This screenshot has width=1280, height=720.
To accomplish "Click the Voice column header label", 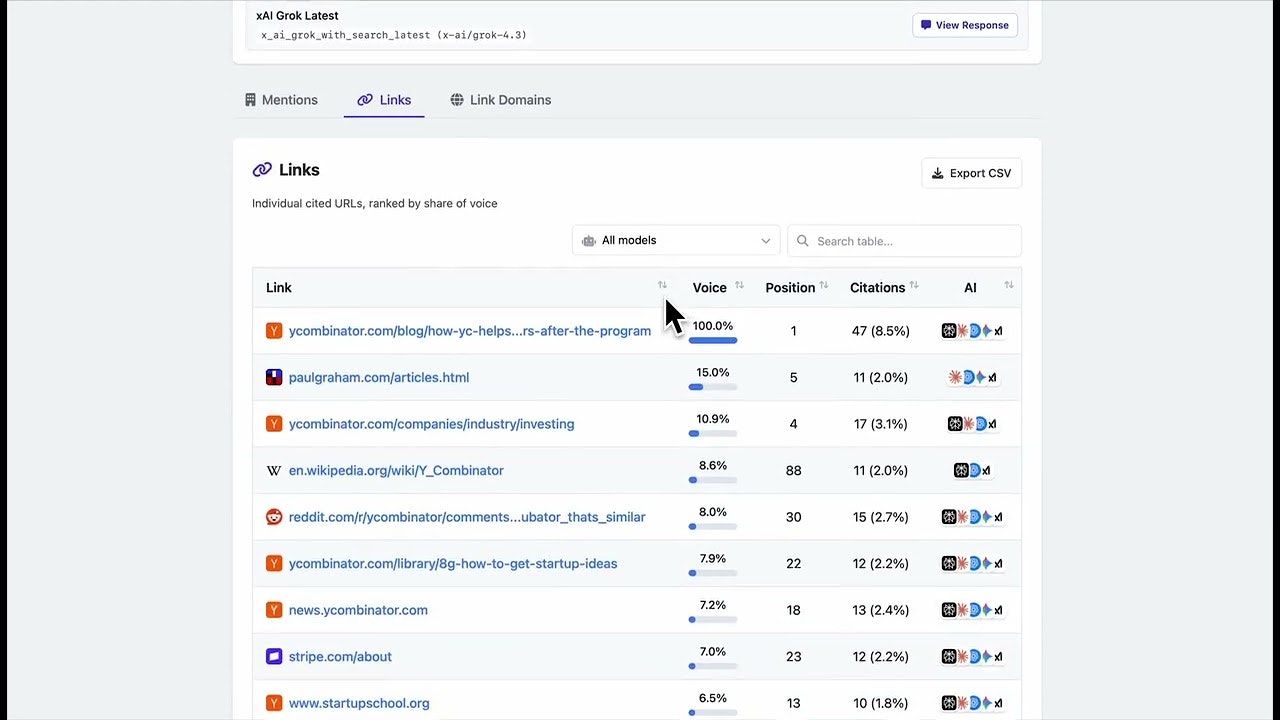I will pos(710,288).
